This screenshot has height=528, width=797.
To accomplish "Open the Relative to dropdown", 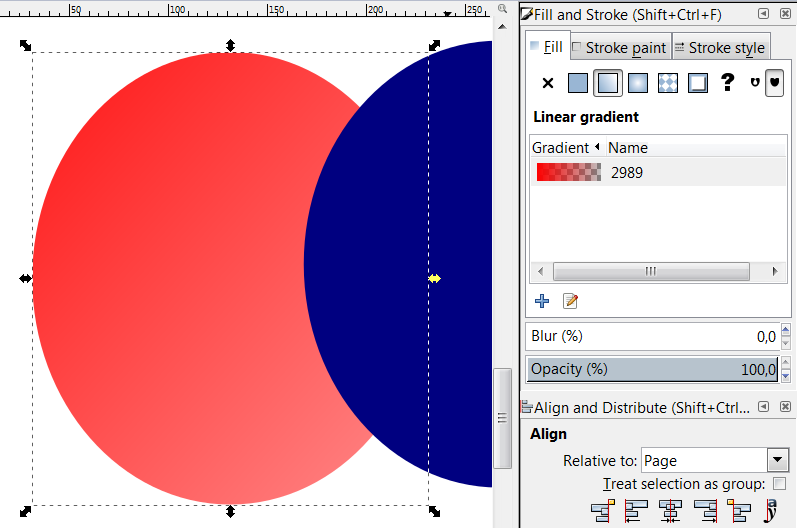I will pyautogui.click(x=777, y=460).
